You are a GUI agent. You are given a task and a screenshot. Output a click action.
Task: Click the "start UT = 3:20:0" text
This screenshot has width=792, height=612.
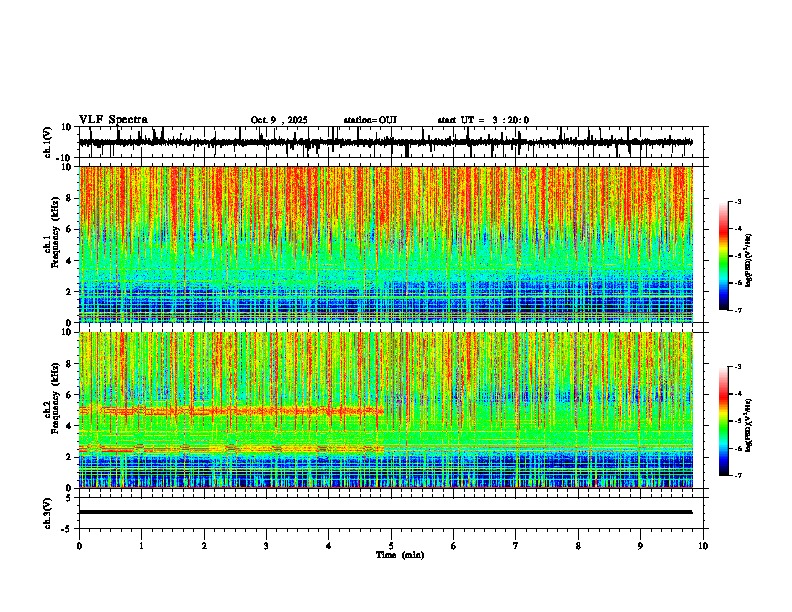[483, 120]
